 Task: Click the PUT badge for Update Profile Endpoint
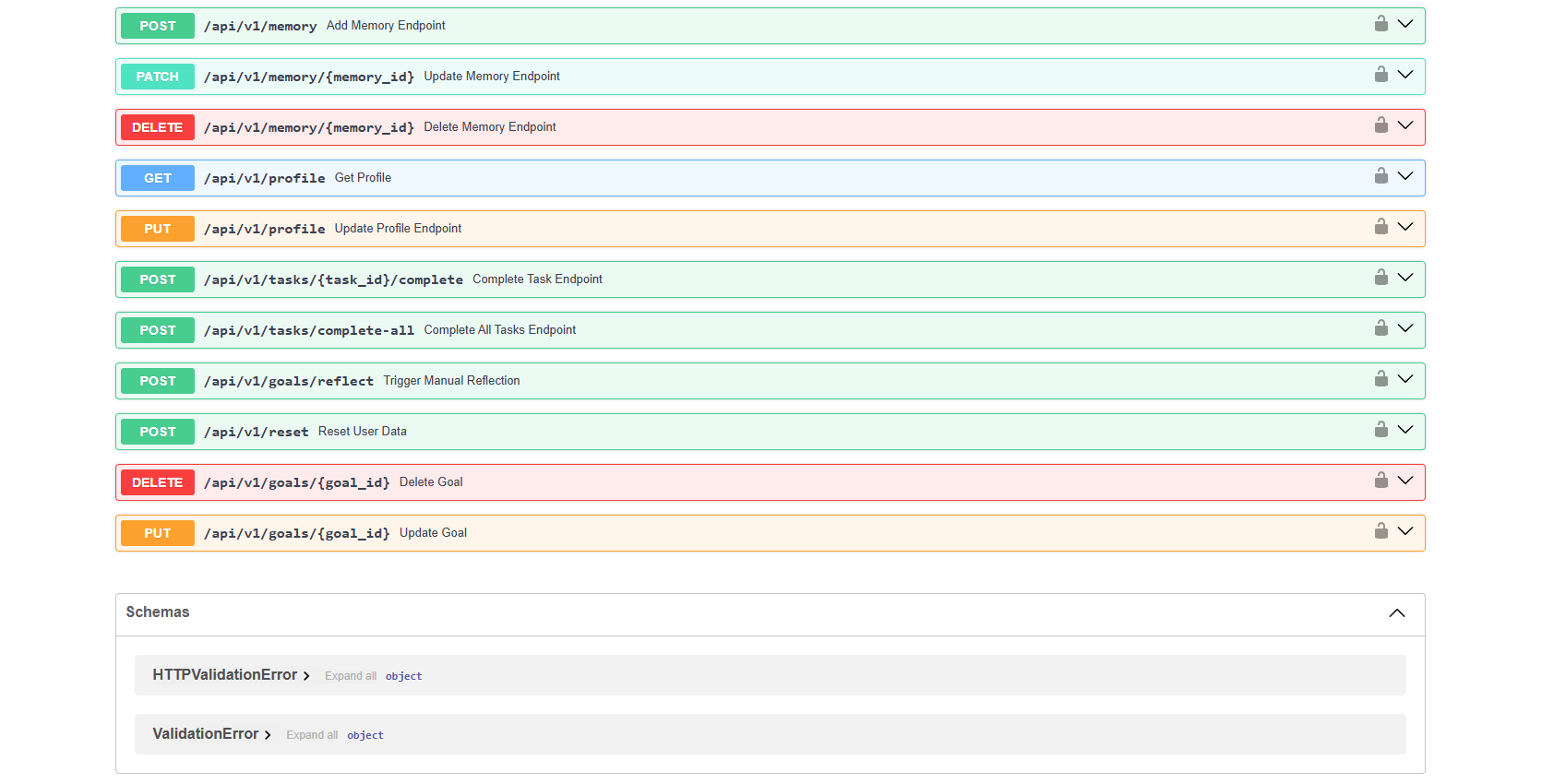tap(158, 229)
